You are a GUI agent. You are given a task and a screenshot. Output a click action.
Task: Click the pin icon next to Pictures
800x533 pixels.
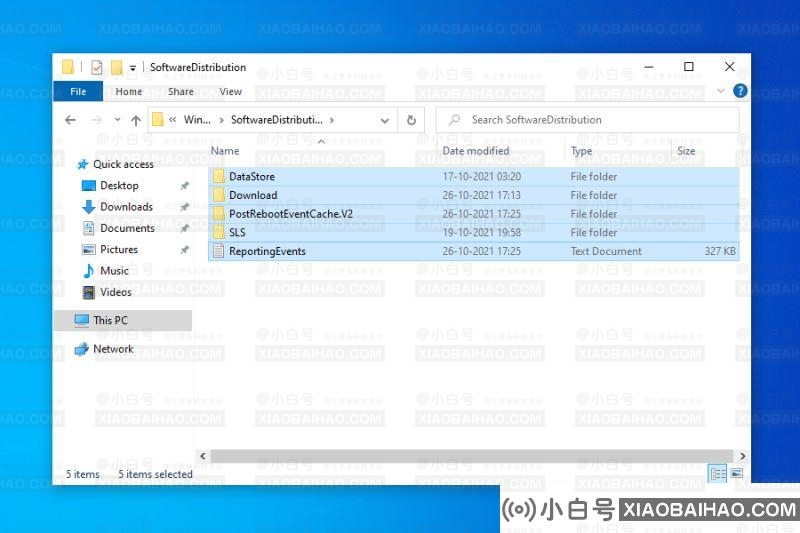[x=185, y=249]
